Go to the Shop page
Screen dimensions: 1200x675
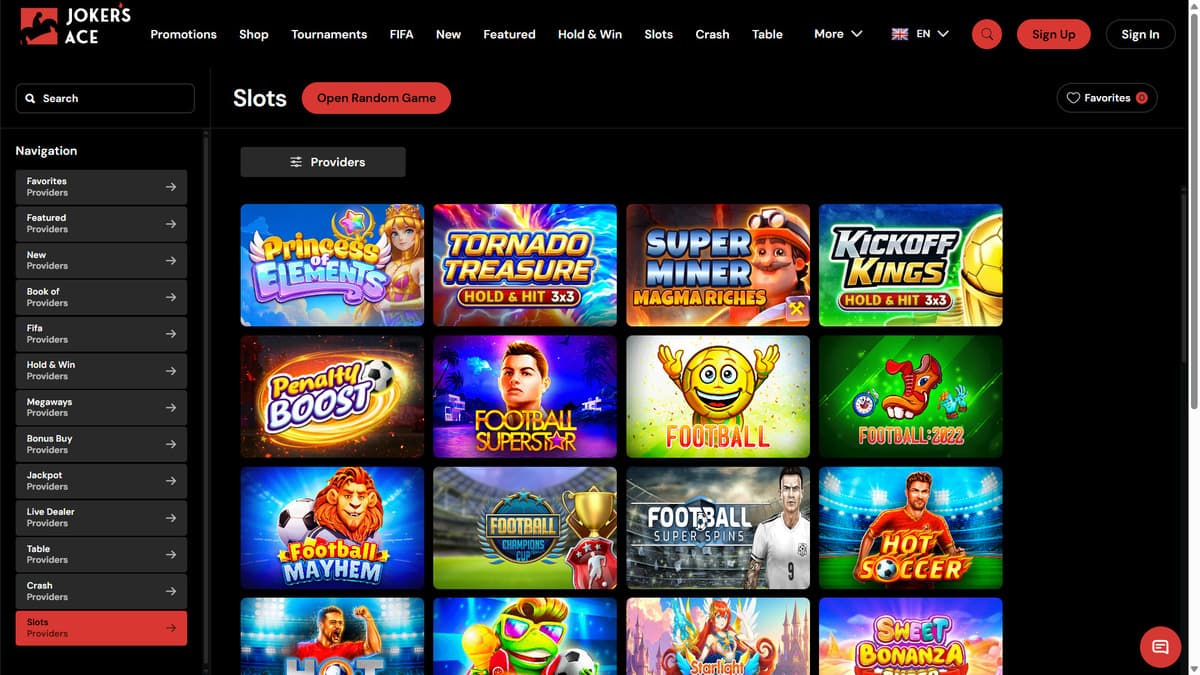pos(254,34)
